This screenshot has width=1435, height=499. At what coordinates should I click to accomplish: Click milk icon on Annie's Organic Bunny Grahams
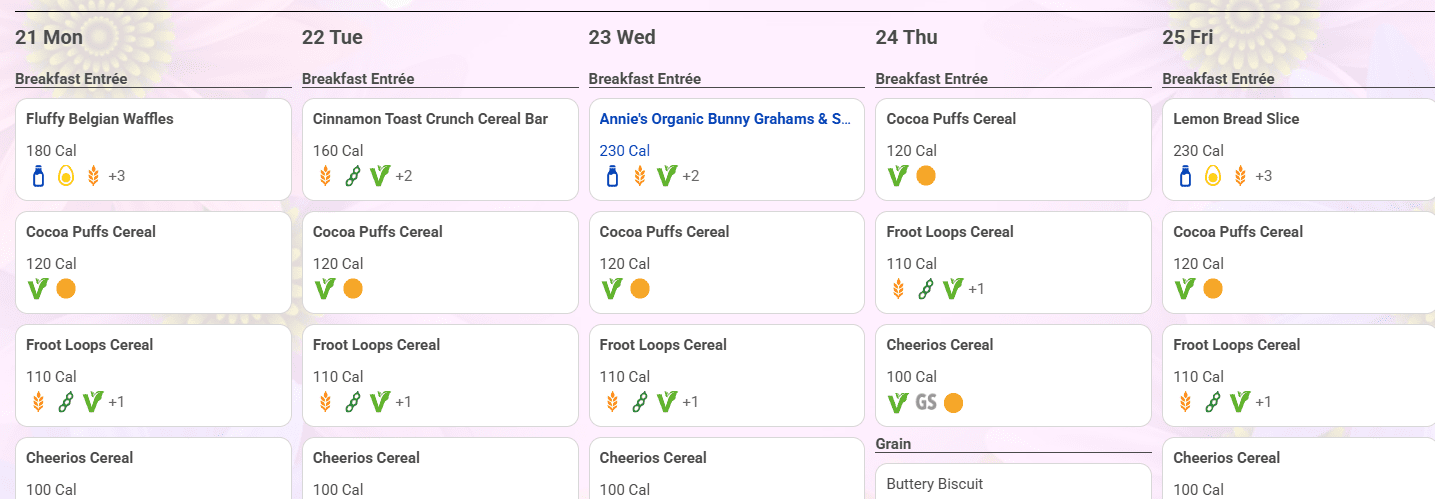(x=612, y=176)
